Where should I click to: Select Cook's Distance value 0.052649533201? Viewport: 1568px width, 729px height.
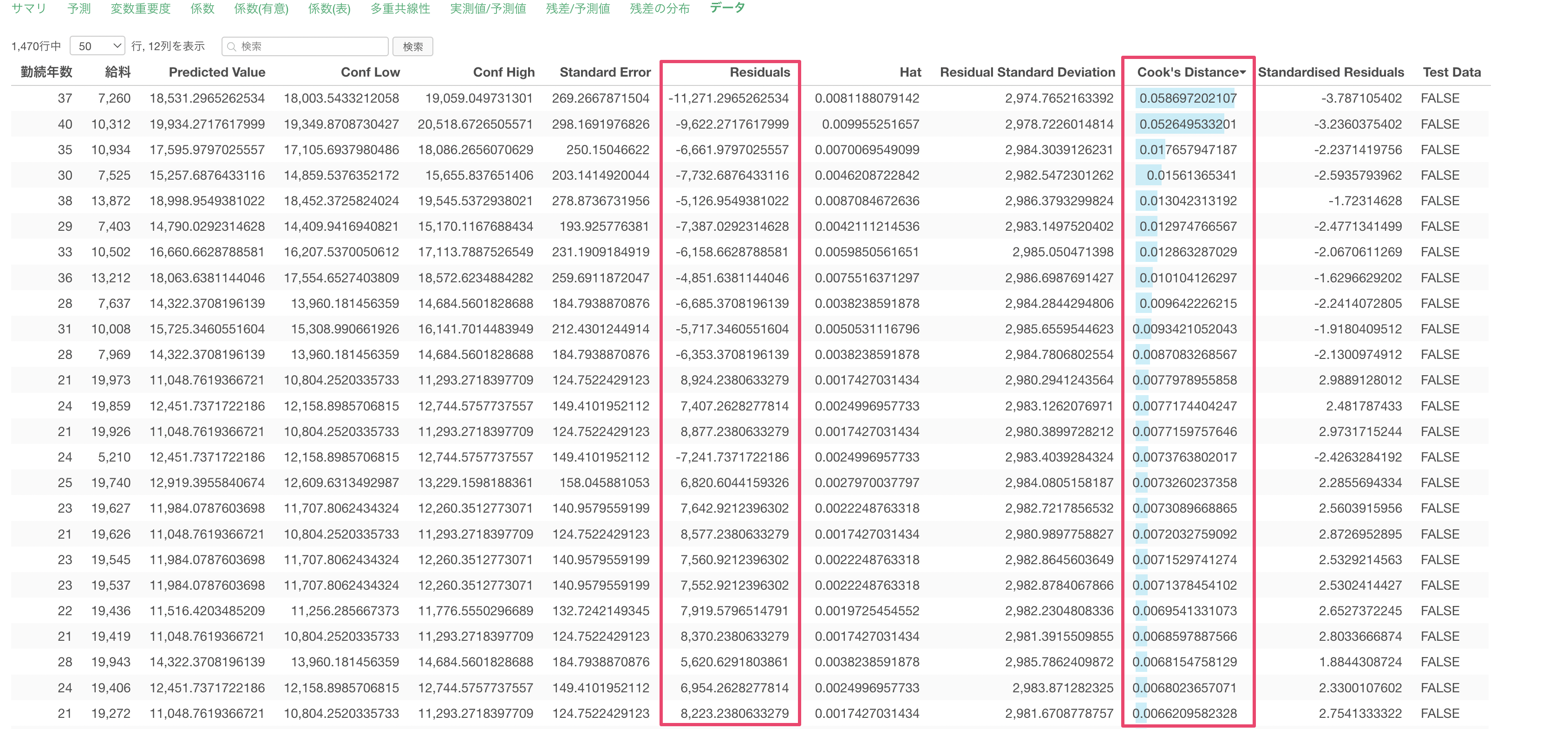tap(1188, 124)
